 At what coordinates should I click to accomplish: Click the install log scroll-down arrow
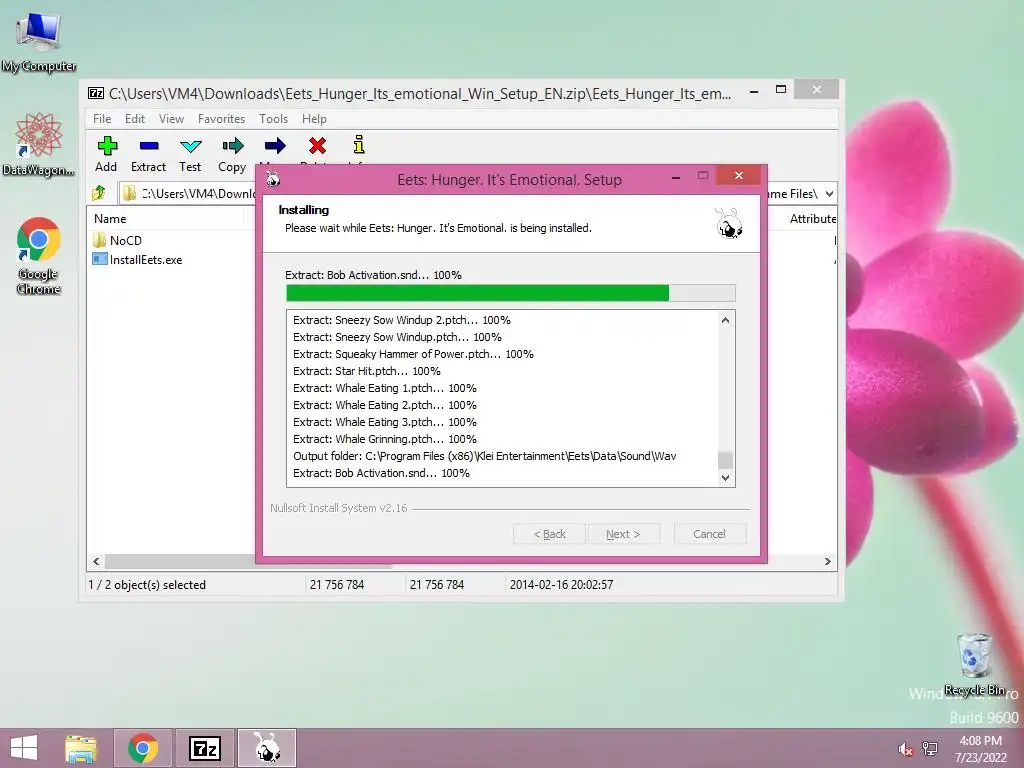point(725,477)
